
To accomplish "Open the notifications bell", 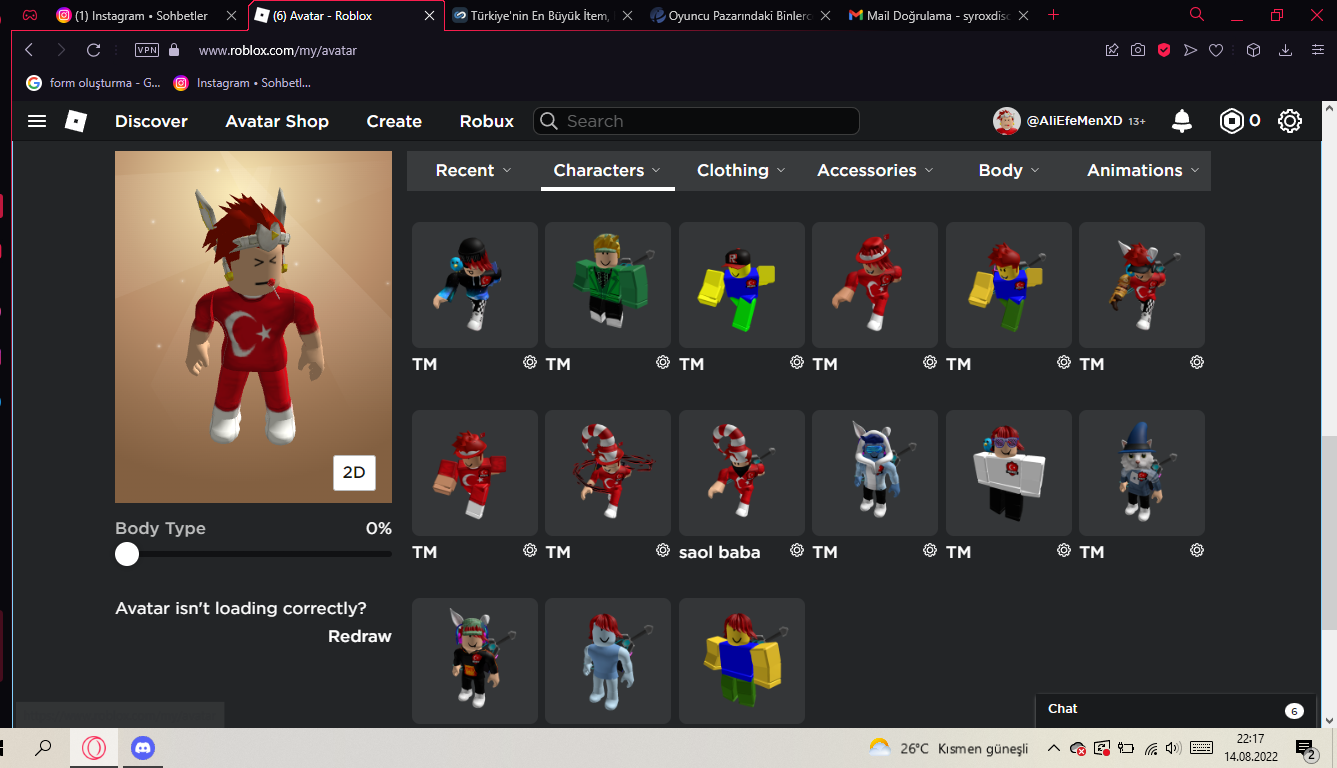I will point(1182,121).
